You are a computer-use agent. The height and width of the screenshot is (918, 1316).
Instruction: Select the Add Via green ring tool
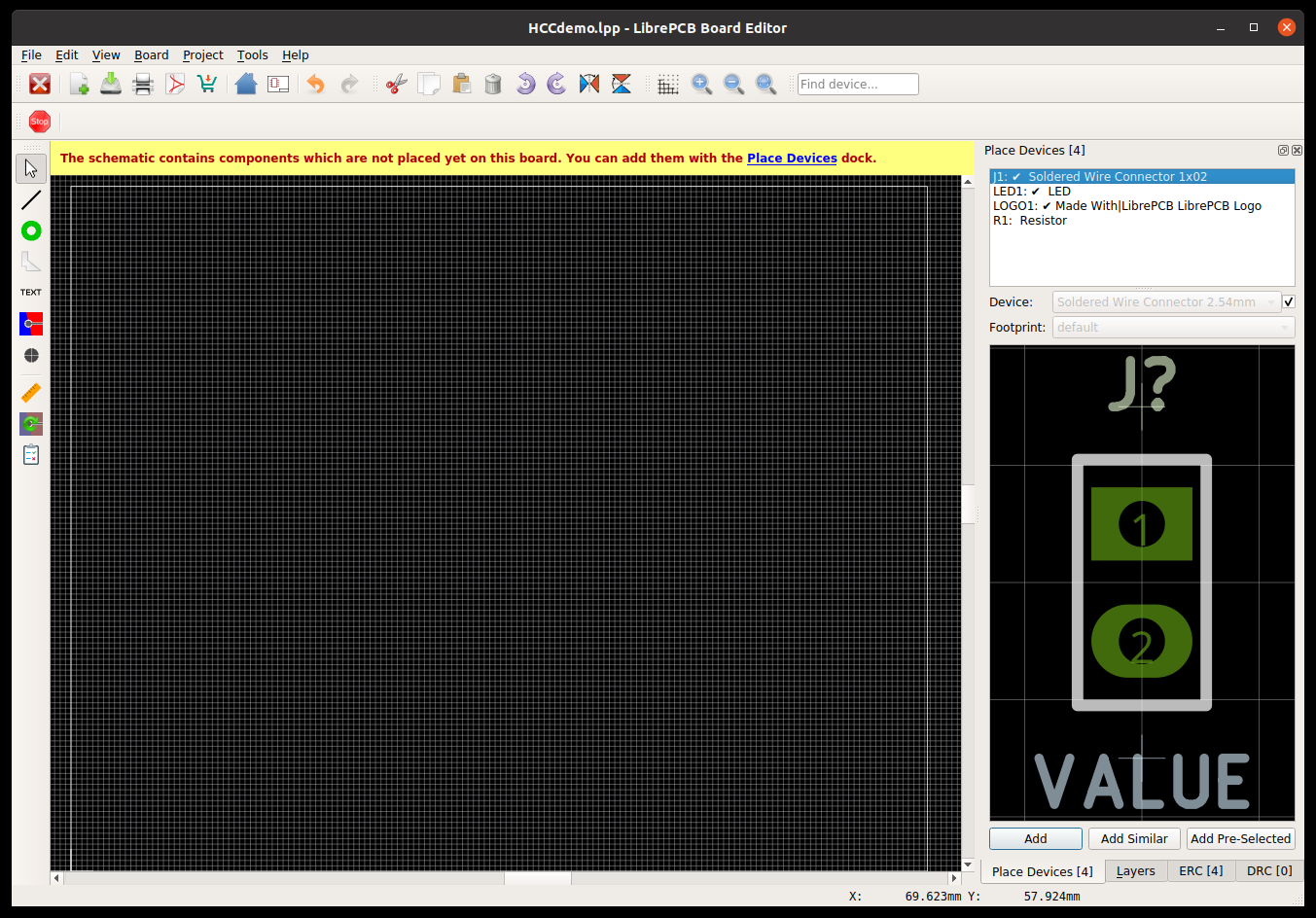pyautogui.click(x=31, y=230)
